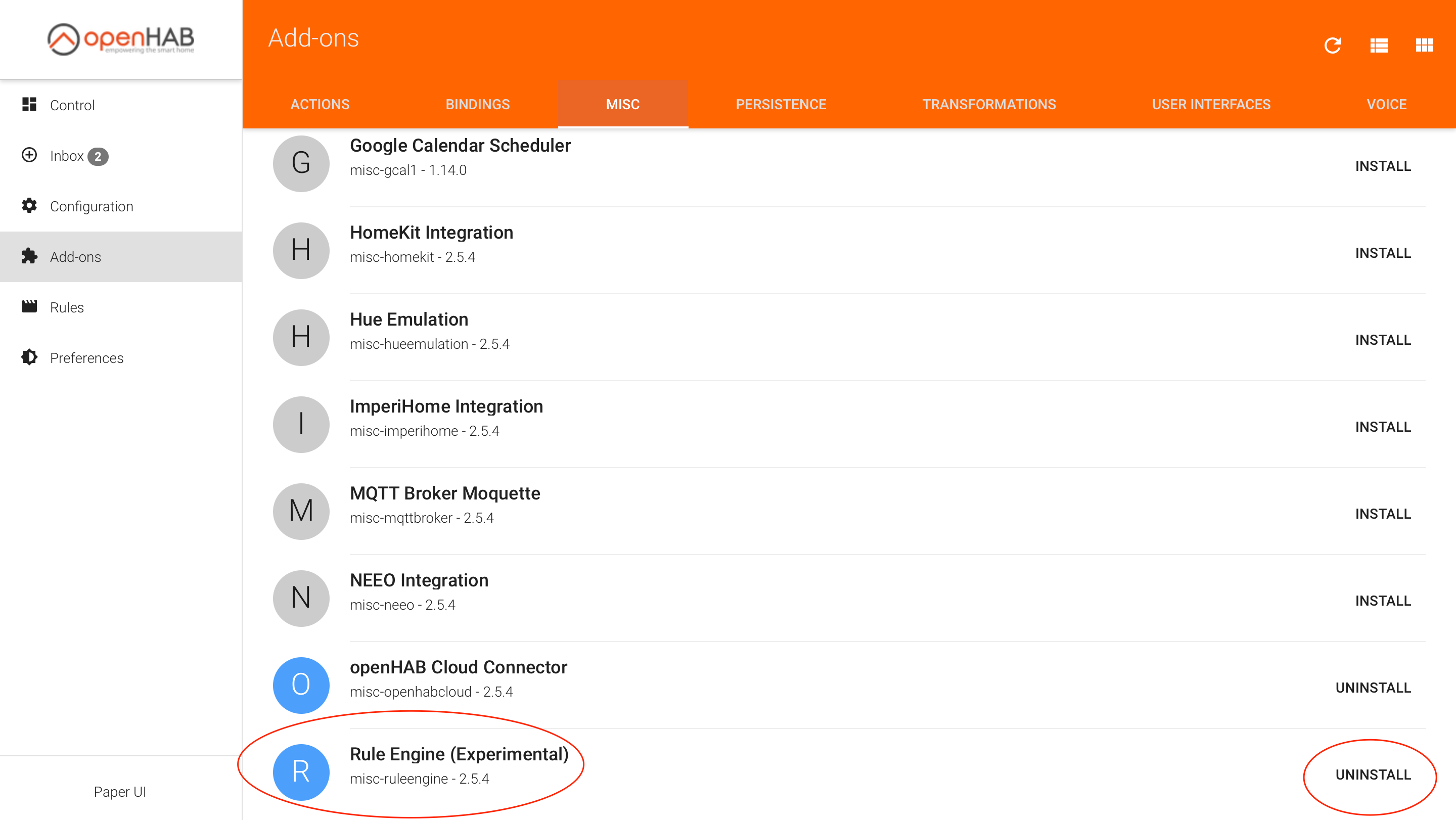Image resolution: width=1456 pixels, height=820 pixels.
Task: Open Preferences in the sidebar
Action: [x=86, y=358]
